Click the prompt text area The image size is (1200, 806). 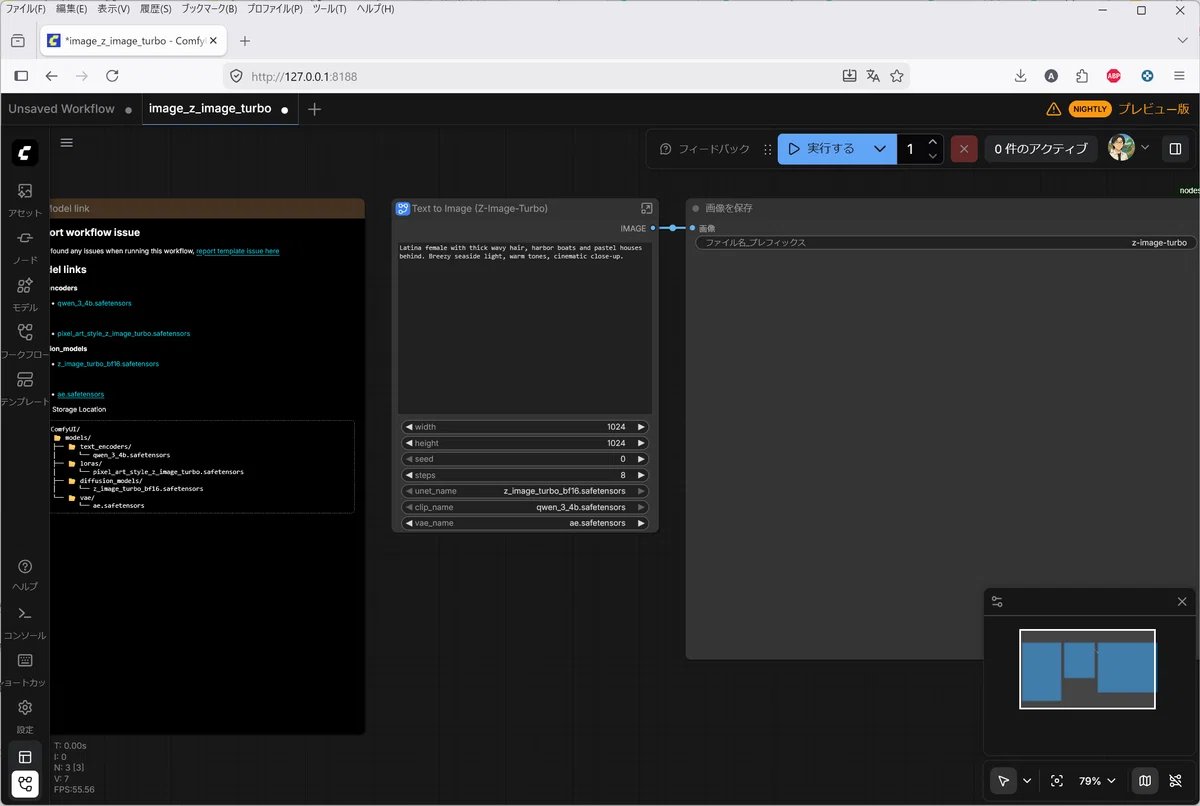tap(525, 327)
